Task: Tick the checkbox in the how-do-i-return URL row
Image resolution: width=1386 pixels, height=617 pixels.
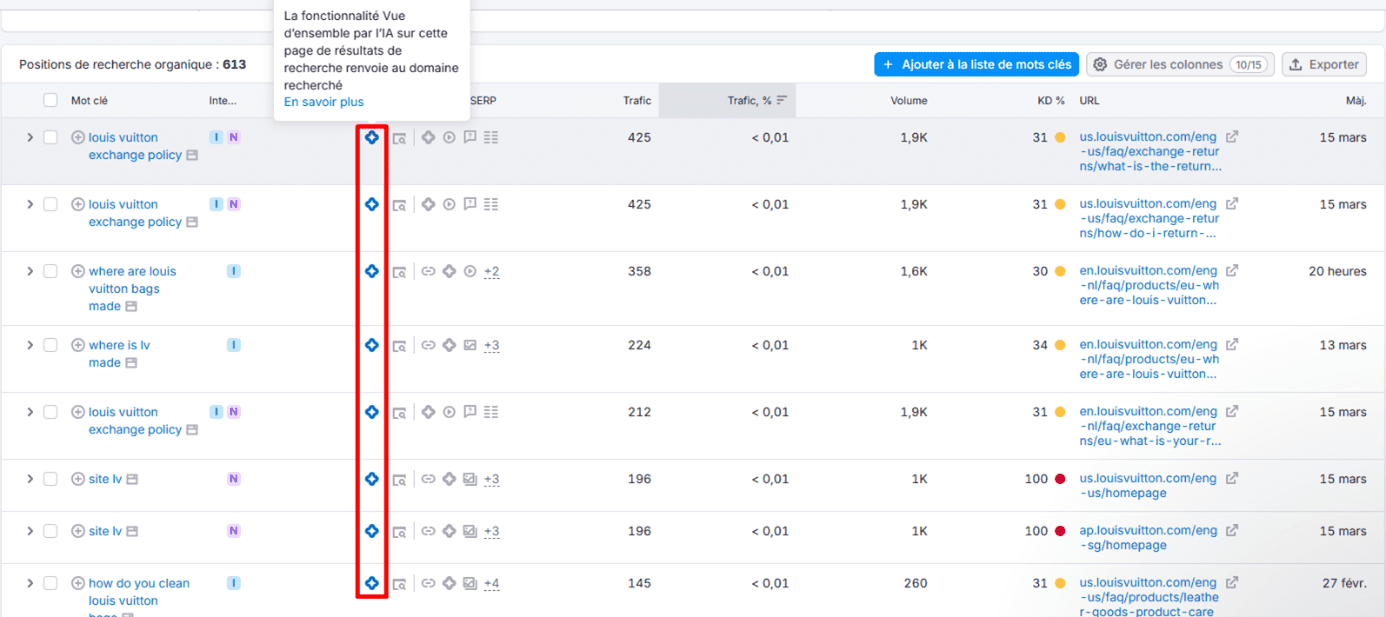Action: [50, 204]
